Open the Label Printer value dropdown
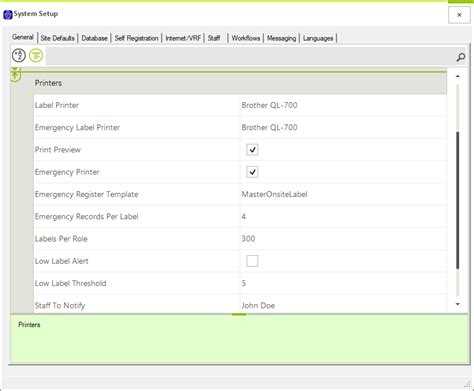This screenshot has width=474, height=391. point(343,105)
